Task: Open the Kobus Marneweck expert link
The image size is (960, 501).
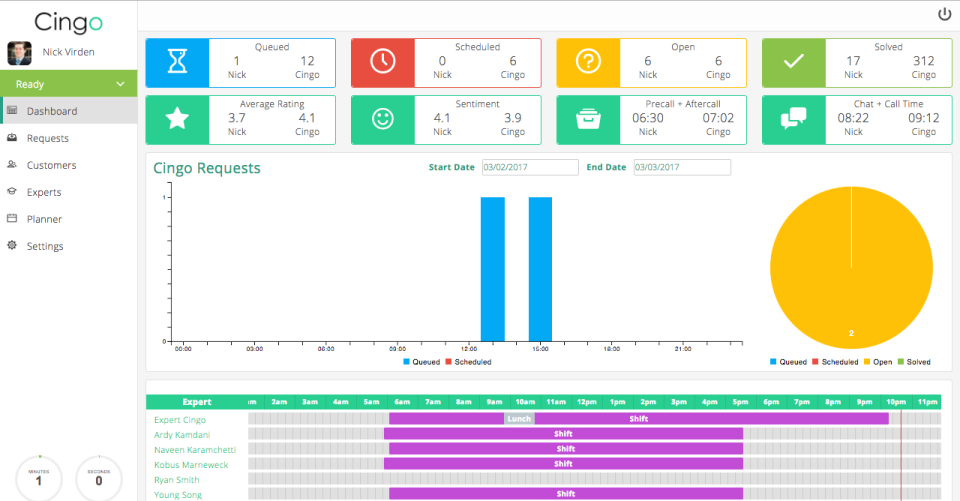Action: (191, 465)
